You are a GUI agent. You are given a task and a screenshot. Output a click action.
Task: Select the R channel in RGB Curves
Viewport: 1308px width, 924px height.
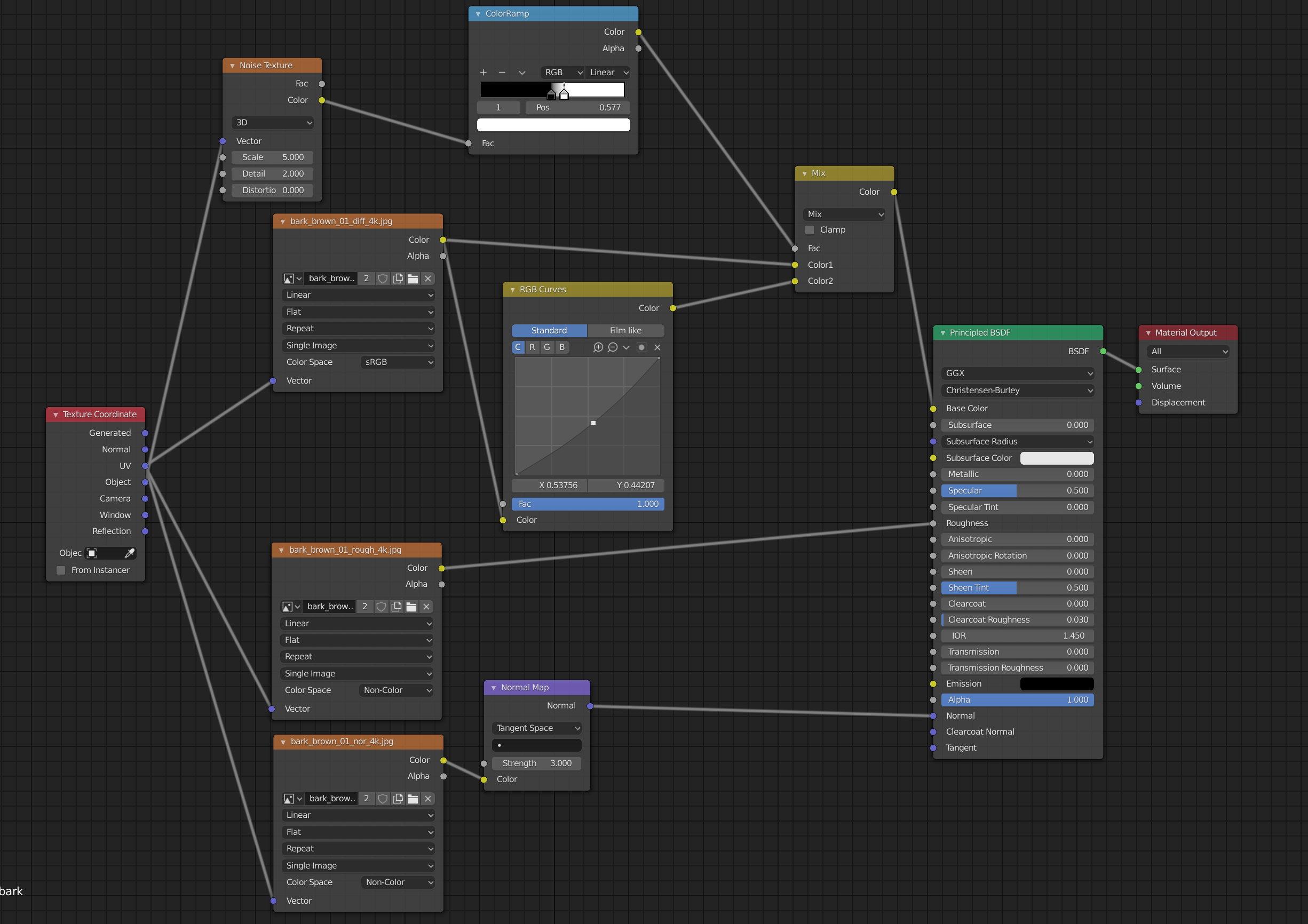[532, 347]
